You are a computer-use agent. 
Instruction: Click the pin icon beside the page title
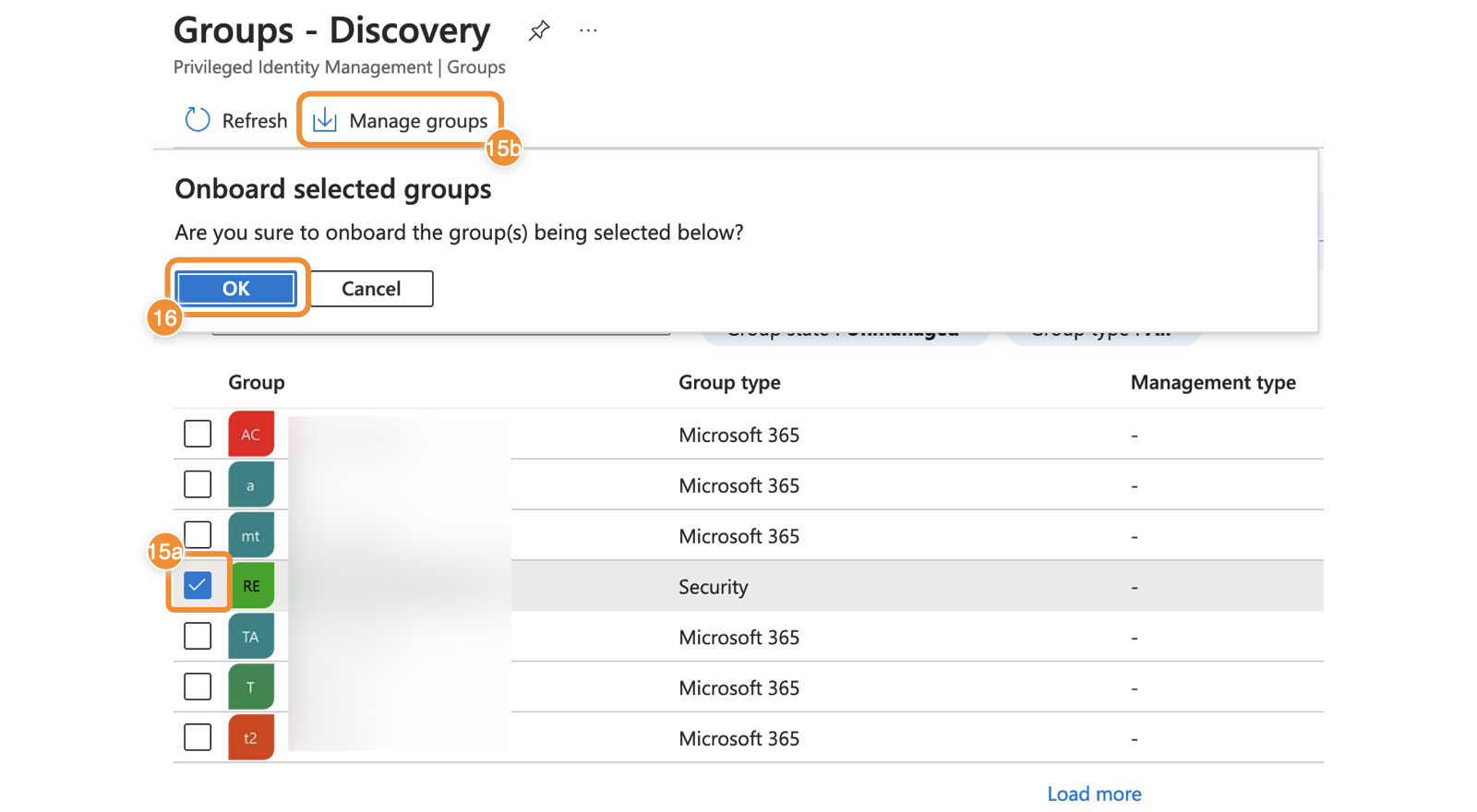[539, 30]
